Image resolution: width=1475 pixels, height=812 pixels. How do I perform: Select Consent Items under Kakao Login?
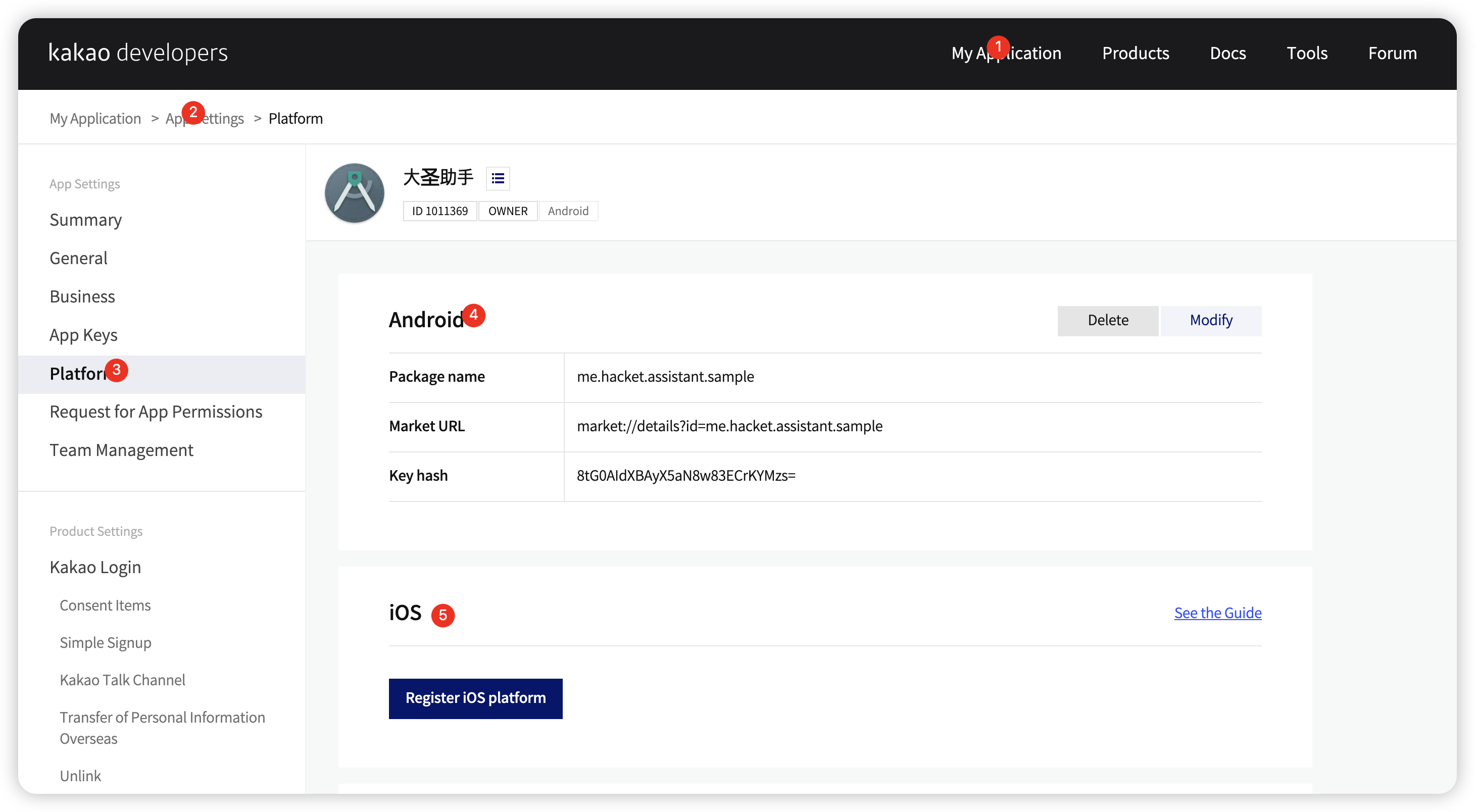[106, 605]
